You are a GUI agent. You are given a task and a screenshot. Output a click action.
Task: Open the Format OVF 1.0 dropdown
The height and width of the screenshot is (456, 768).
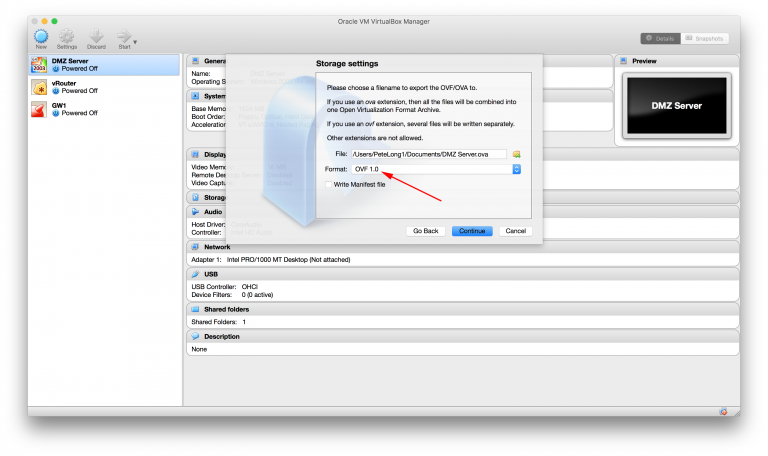pyautogui.click(x=436, y=169)
